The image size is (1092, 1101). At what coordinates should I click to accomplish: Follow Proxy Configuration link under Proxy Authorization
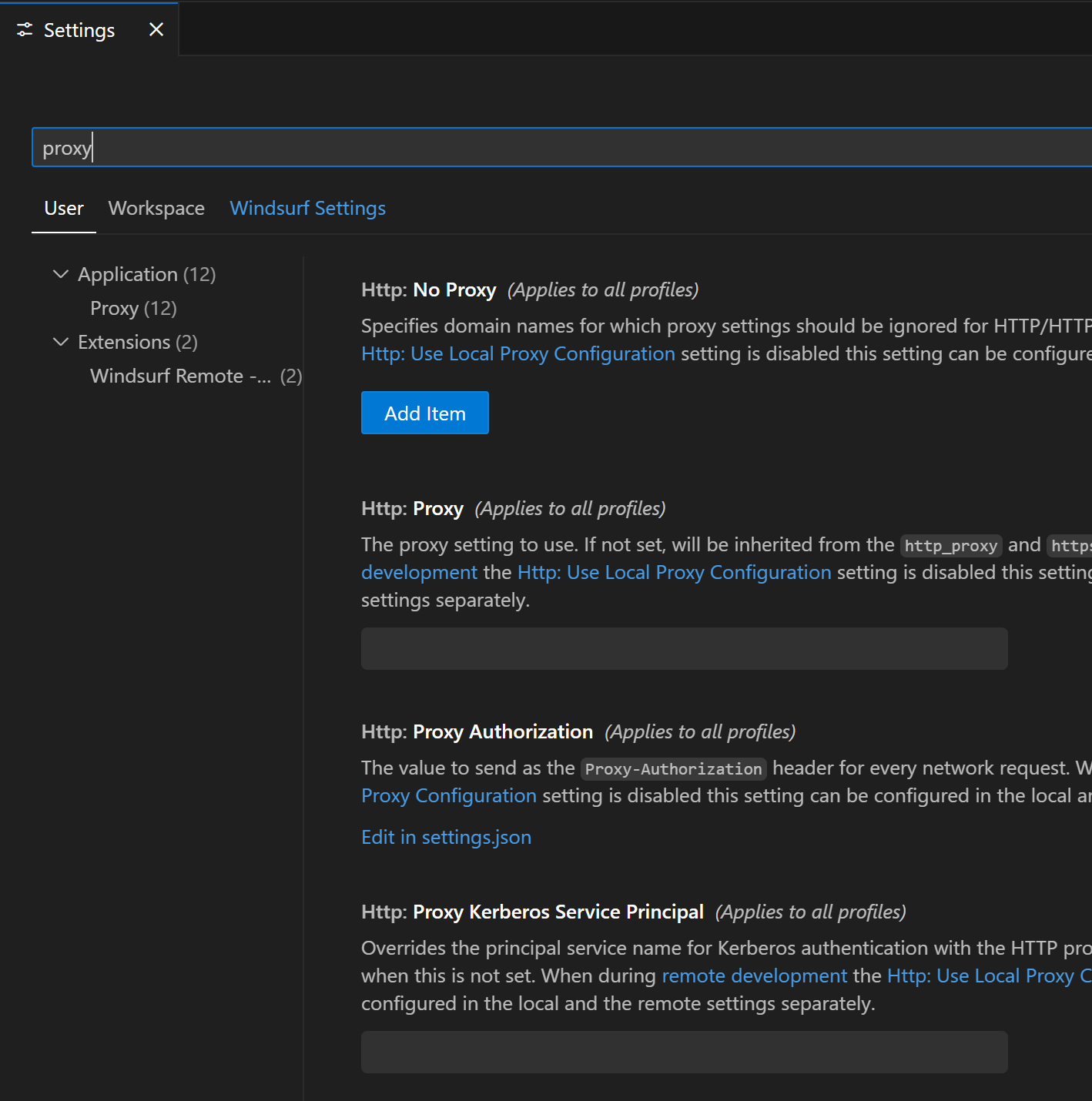pyautogui.click(x=449, y=795)
